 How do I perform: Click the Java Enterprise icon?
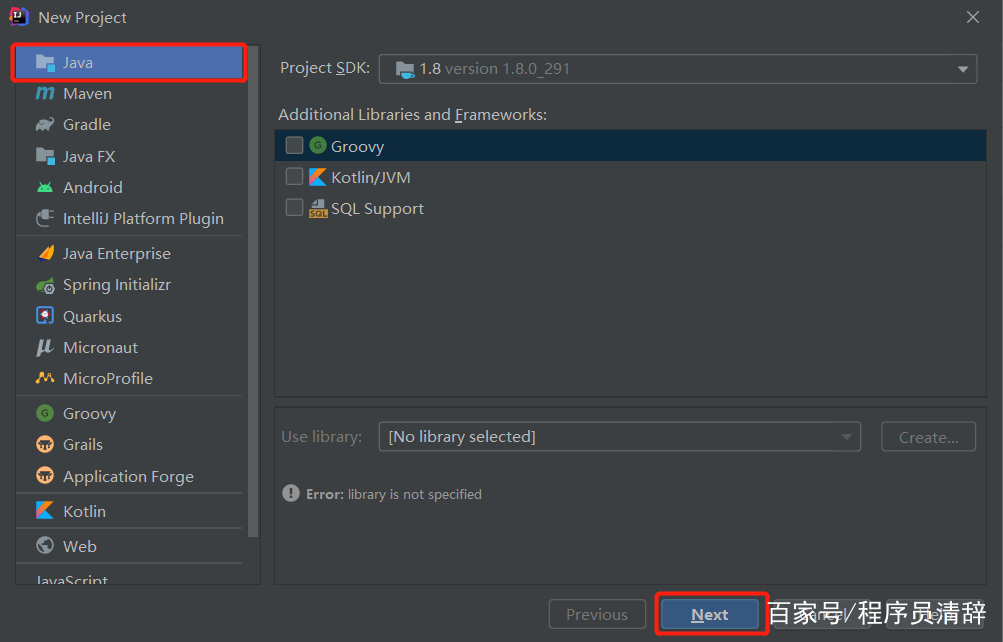pos(45,253)
